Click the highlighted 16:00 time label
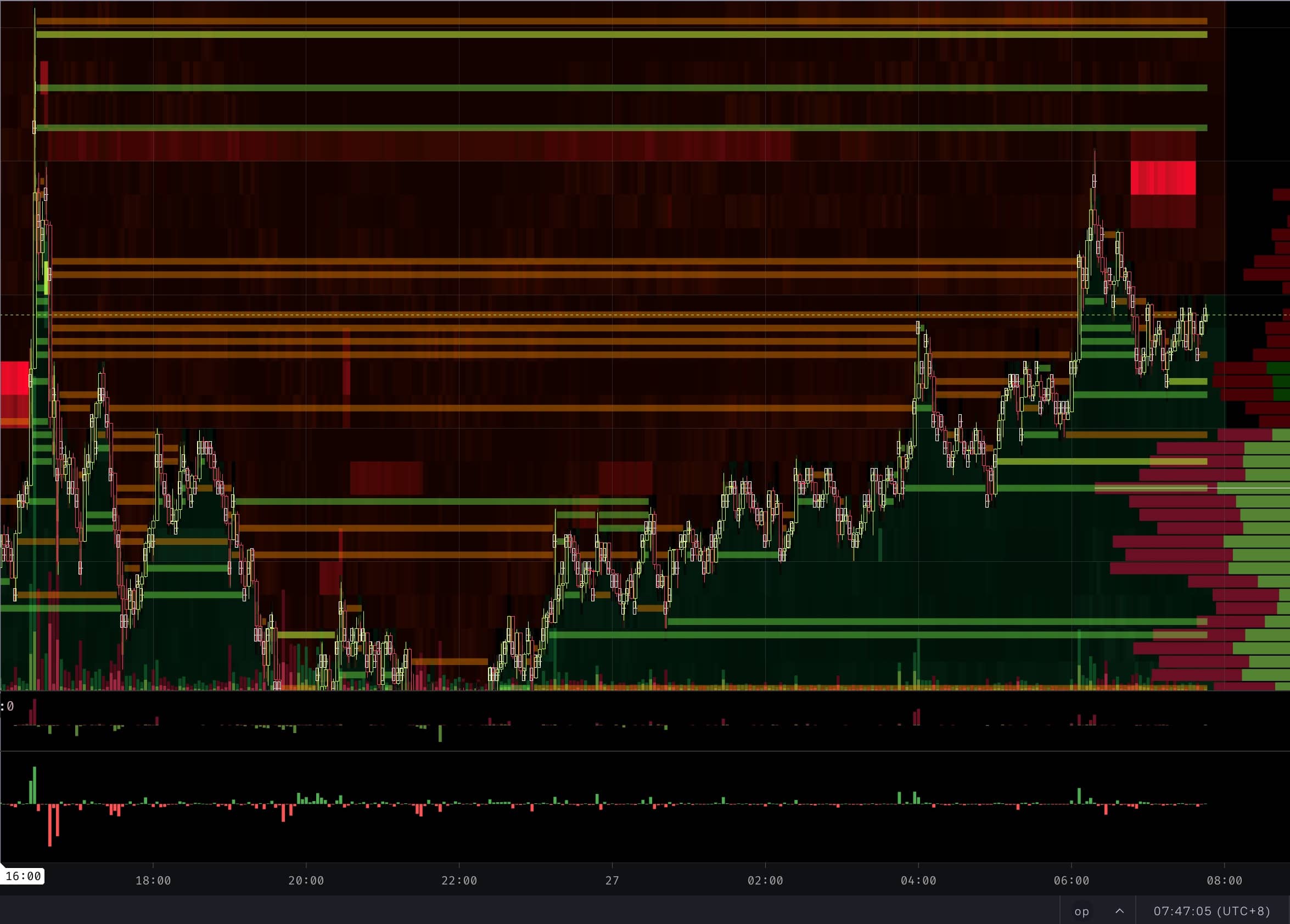This screenshot has width=1290, height=924. pyautogui.click(x=23, y=876)
